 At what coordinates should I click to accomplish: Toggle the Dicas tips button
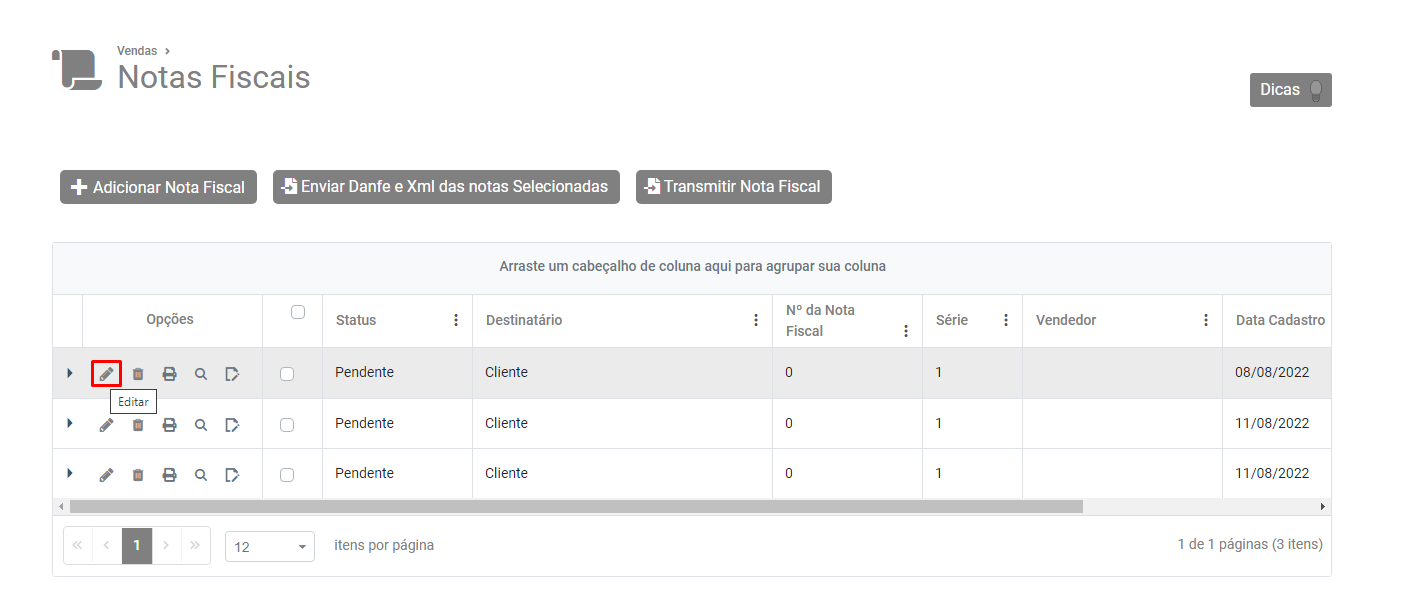click(x=1290, y=90)
